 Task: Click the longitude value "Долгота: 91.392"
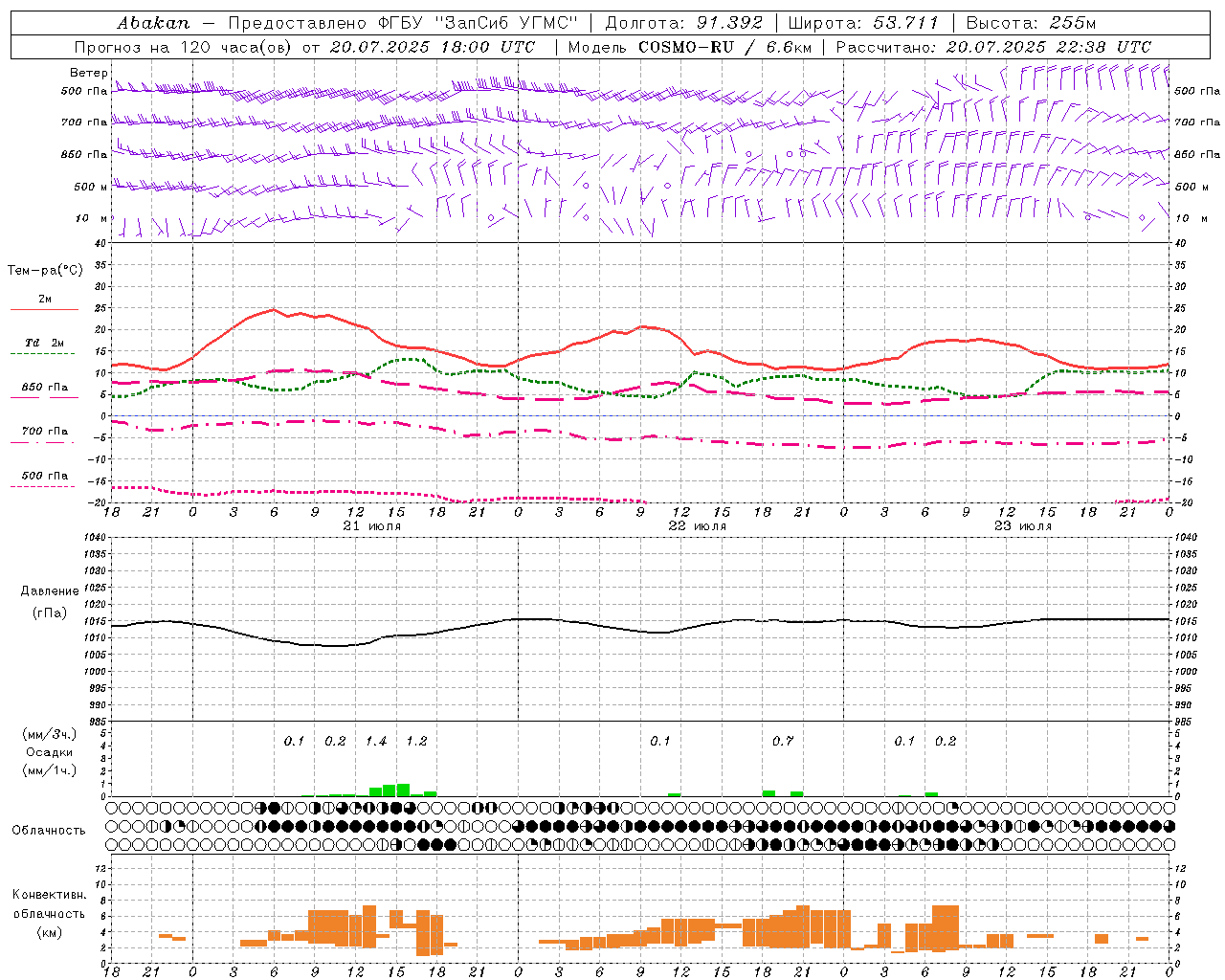684,23
